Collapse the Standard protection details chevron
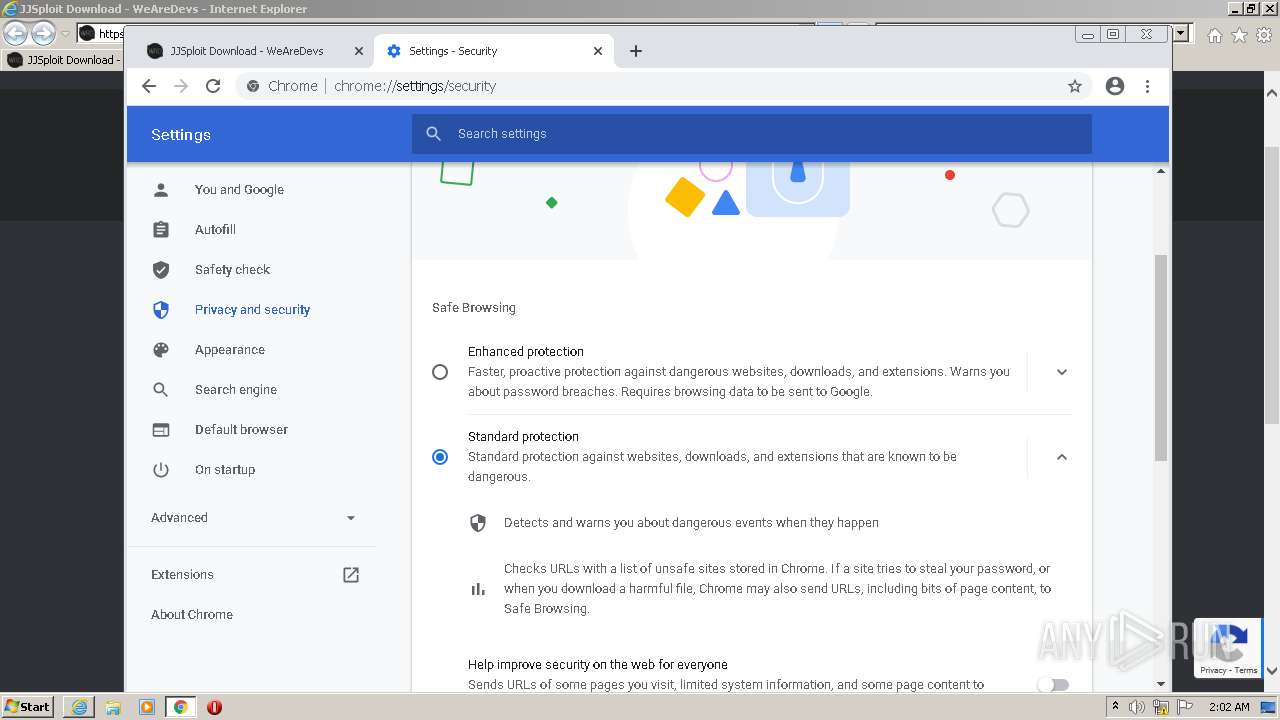1280x720 pixels. pyautogui.click(x=1062, y=457)
